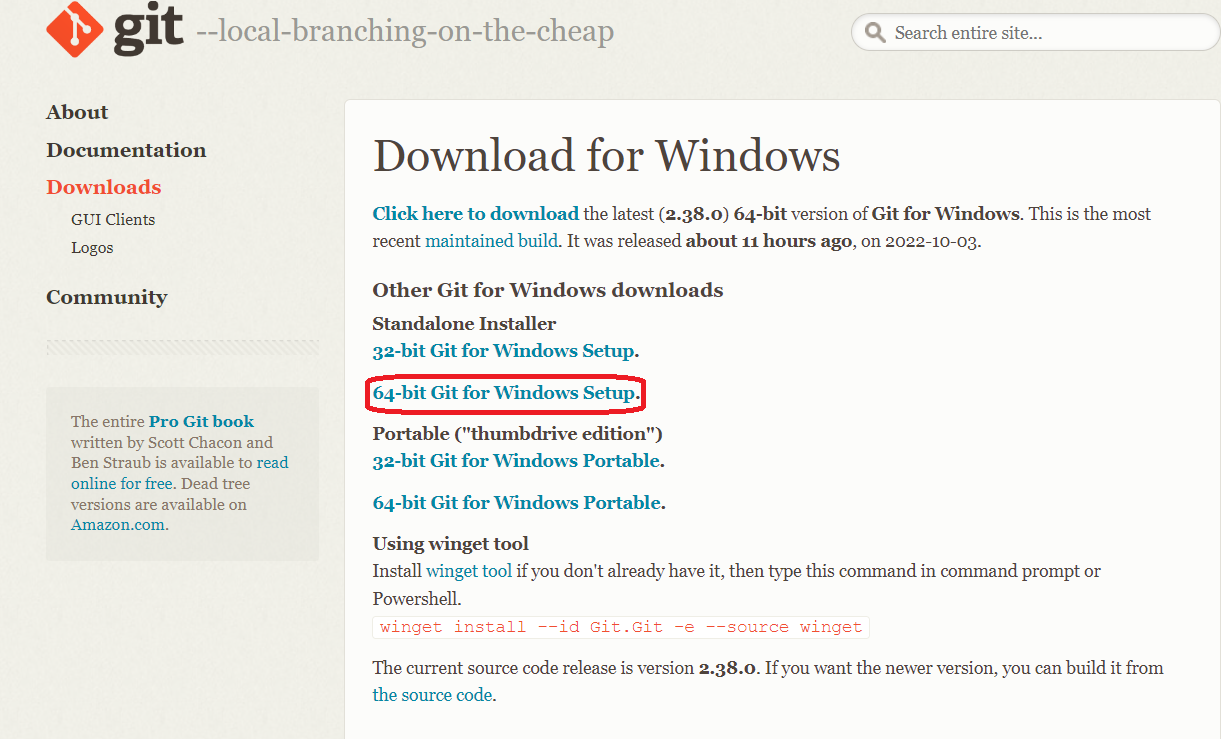Follow the 'read online for free' link
Screen dimensions: 1221x739
coord(179,473)
